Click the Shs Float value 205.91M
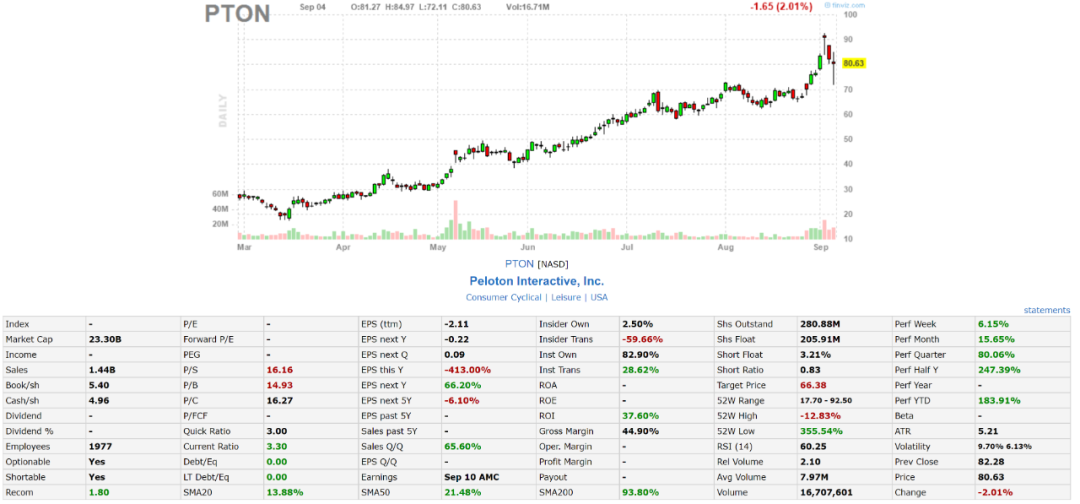 click(820, 339)
